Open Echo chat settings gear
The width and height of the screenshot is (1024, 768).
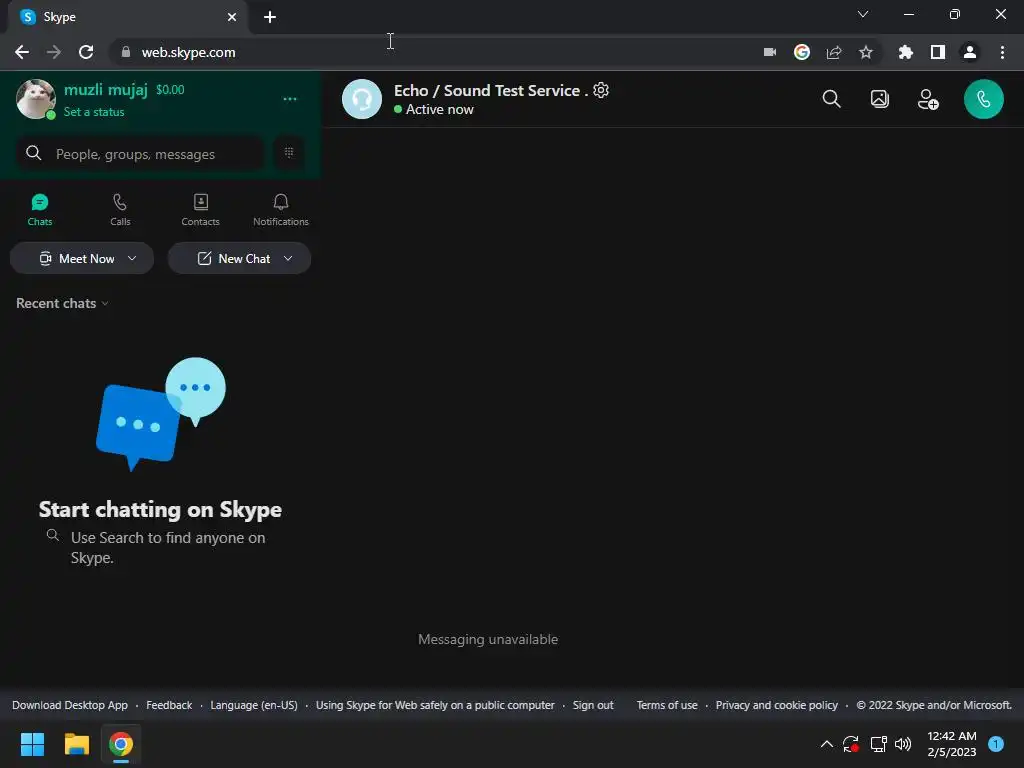click(601, 90)
